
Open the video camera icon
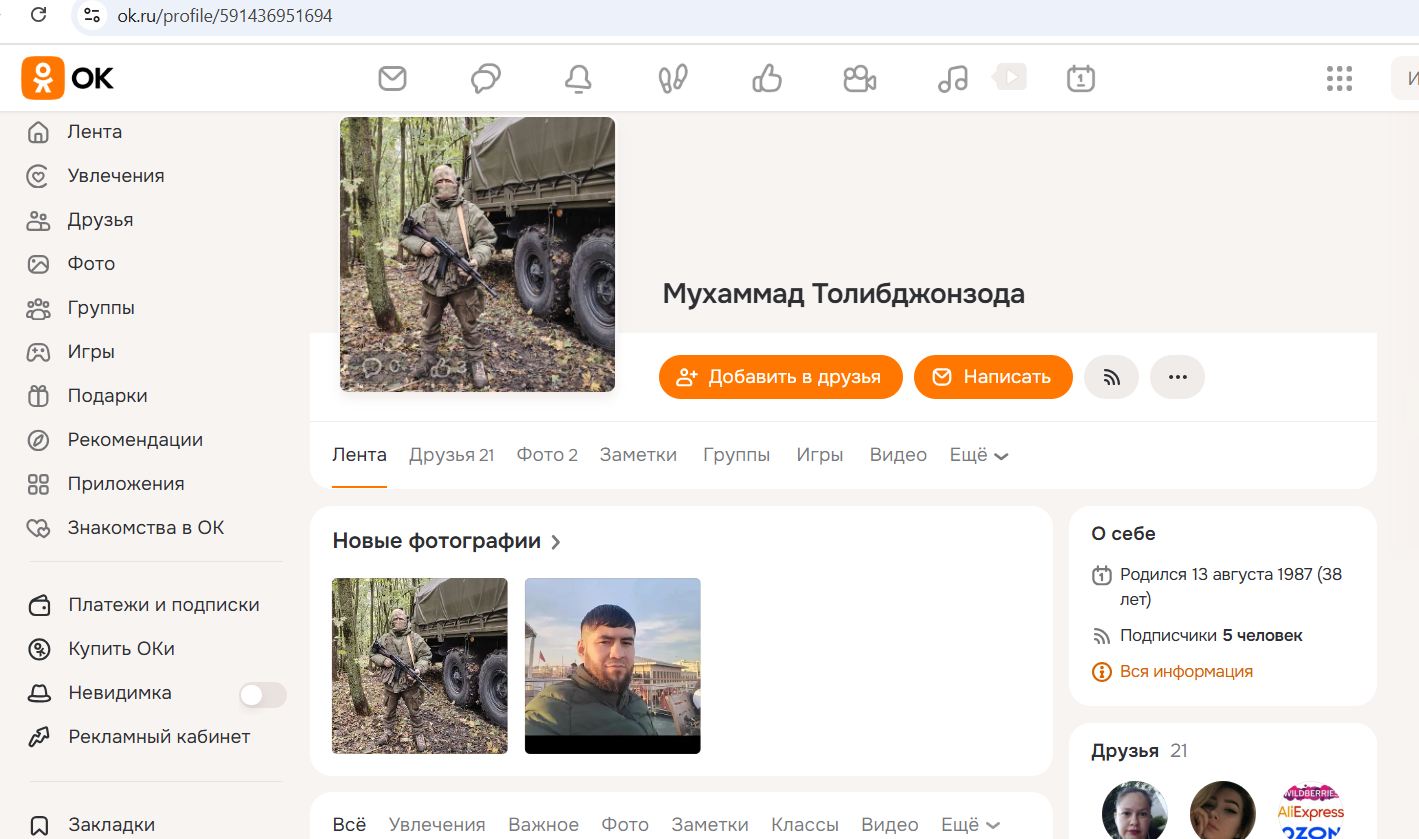click(860, 78)
